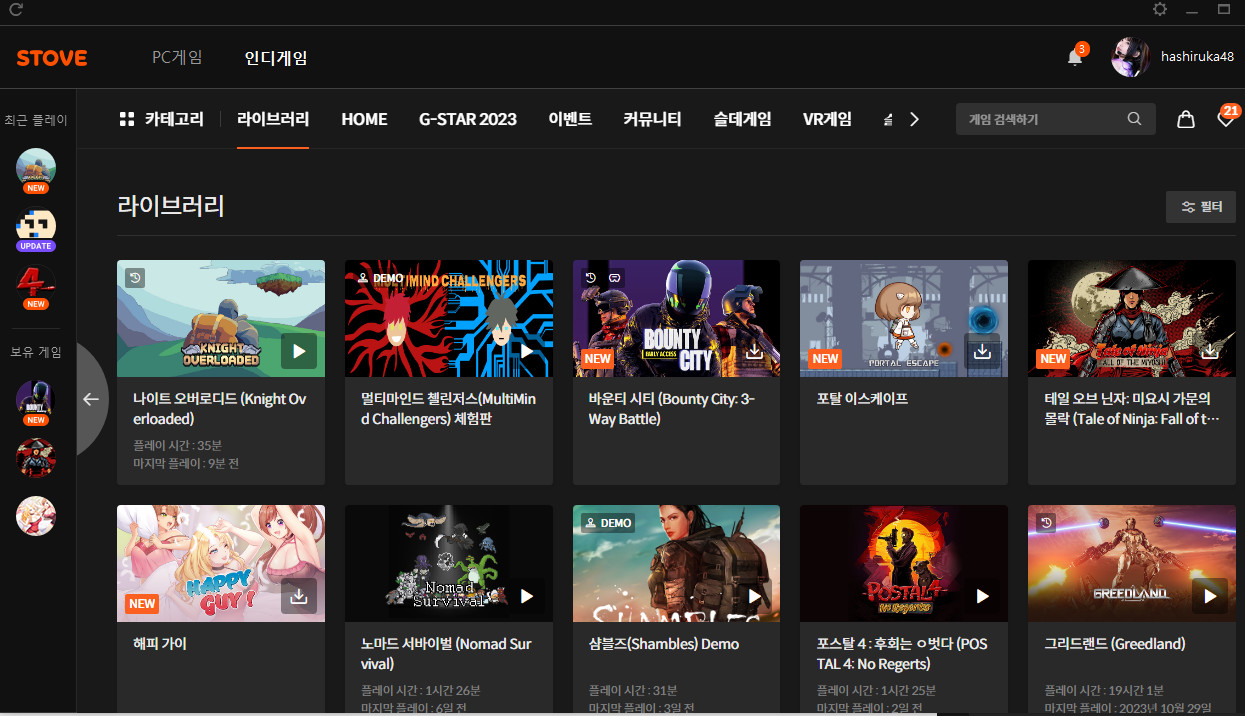Play Shambles Demo via play button
The height and width of the screenshot is (716, 1245).
(x=755, y=596)
